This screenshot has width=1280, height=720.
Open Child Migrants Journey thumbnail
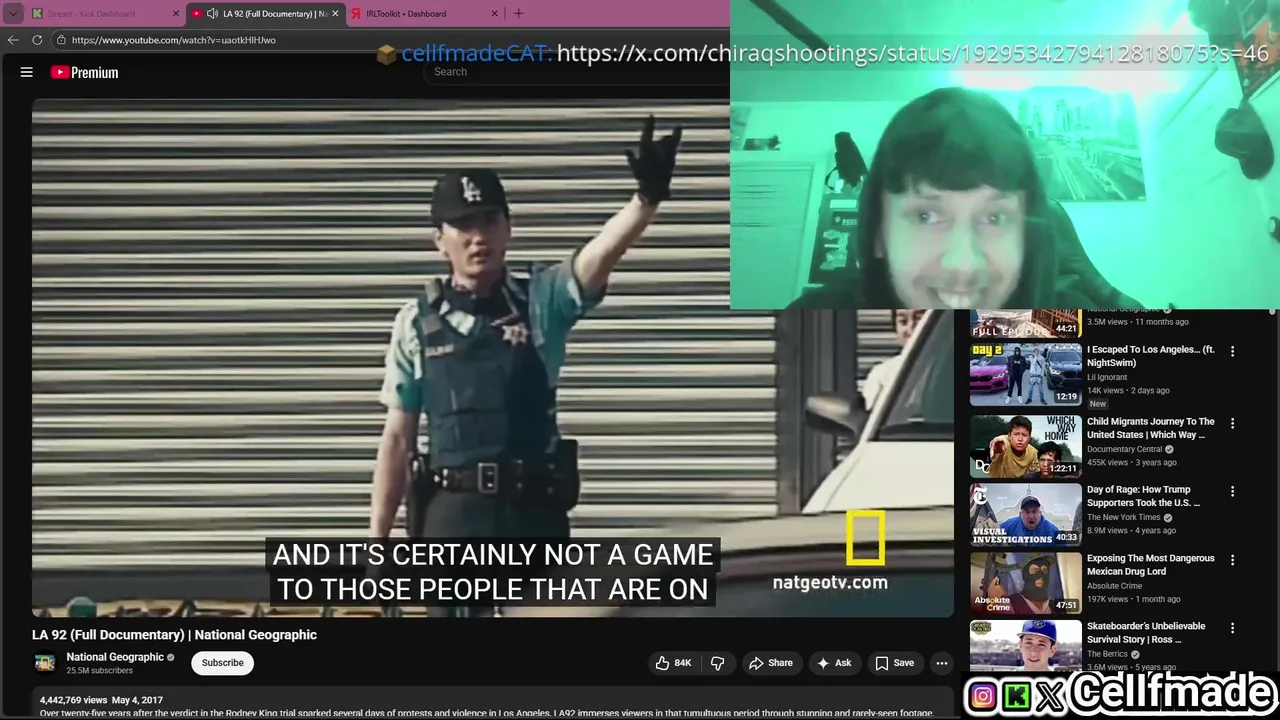click(x=1025, y=447)
